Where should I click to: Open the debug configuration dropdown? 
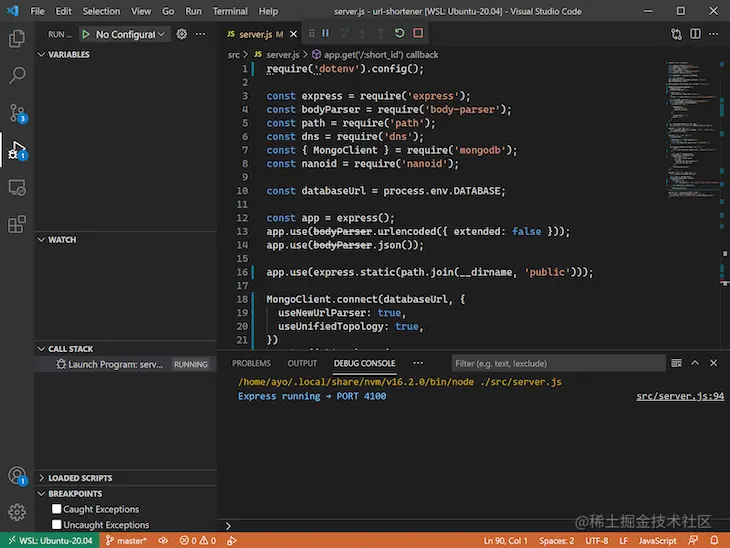(x=131, y=34)
